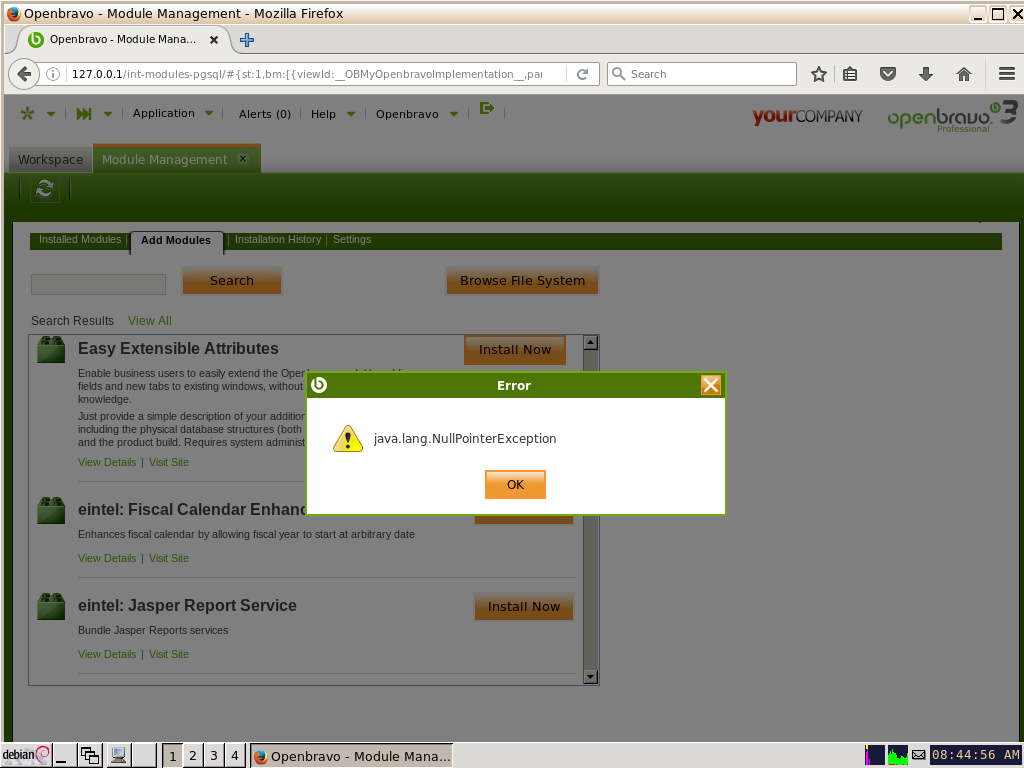The image size is (1024, 768).
Task: Click the Openbravo logo in the Error dialog title
Action: click(319, 385)
